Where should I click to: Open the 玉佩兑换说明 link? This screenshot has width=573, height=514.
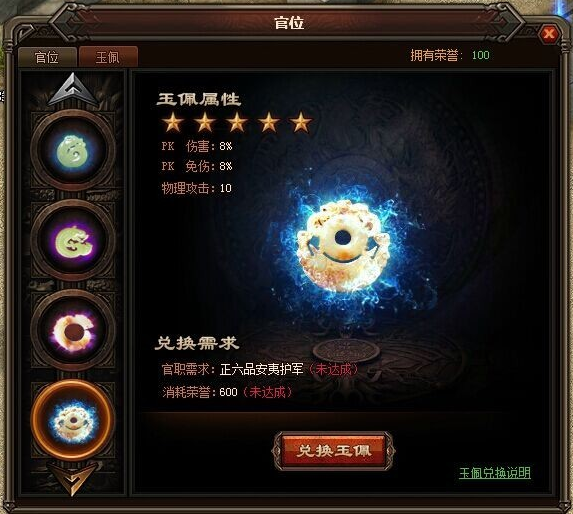[495, 473]
